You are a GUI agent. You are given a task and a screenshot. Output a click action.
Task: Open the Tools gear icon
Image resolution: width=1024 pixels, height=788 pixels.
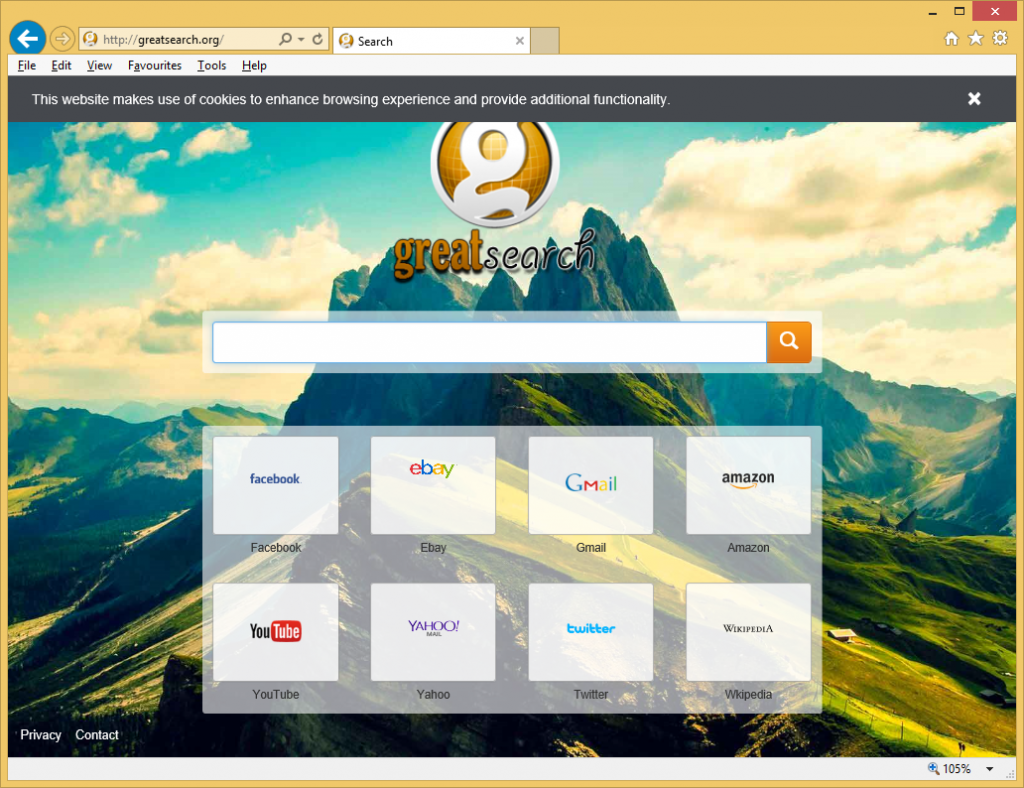[1000, 39]
